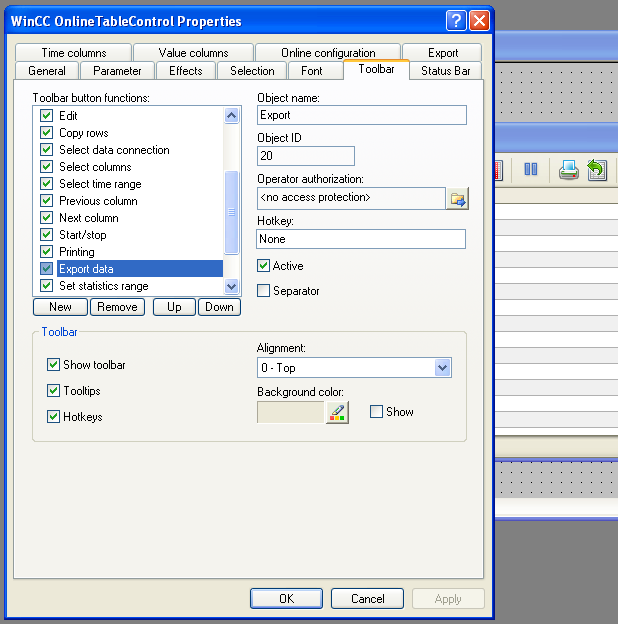
Task: Open the Export tab
Action: click(x=443, y=53)
